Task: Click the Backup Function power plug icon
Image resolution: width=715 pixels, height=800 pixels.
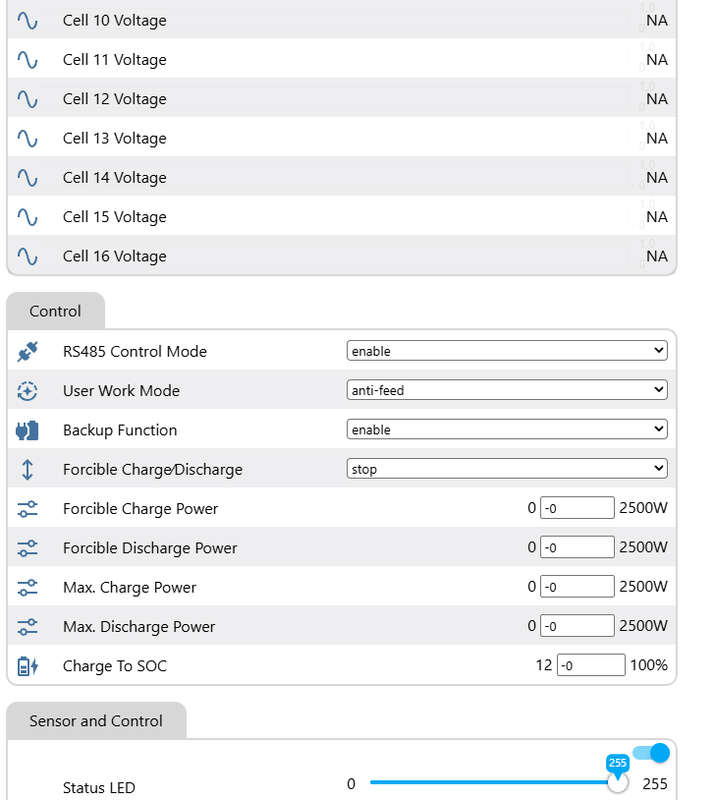Action: click(27, 430)
